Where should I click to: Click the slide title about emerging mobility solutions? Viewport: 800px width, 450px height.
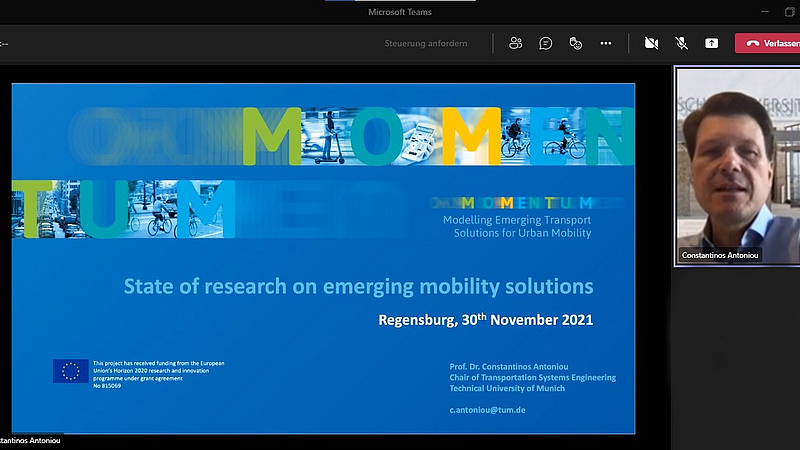[358, 287]
